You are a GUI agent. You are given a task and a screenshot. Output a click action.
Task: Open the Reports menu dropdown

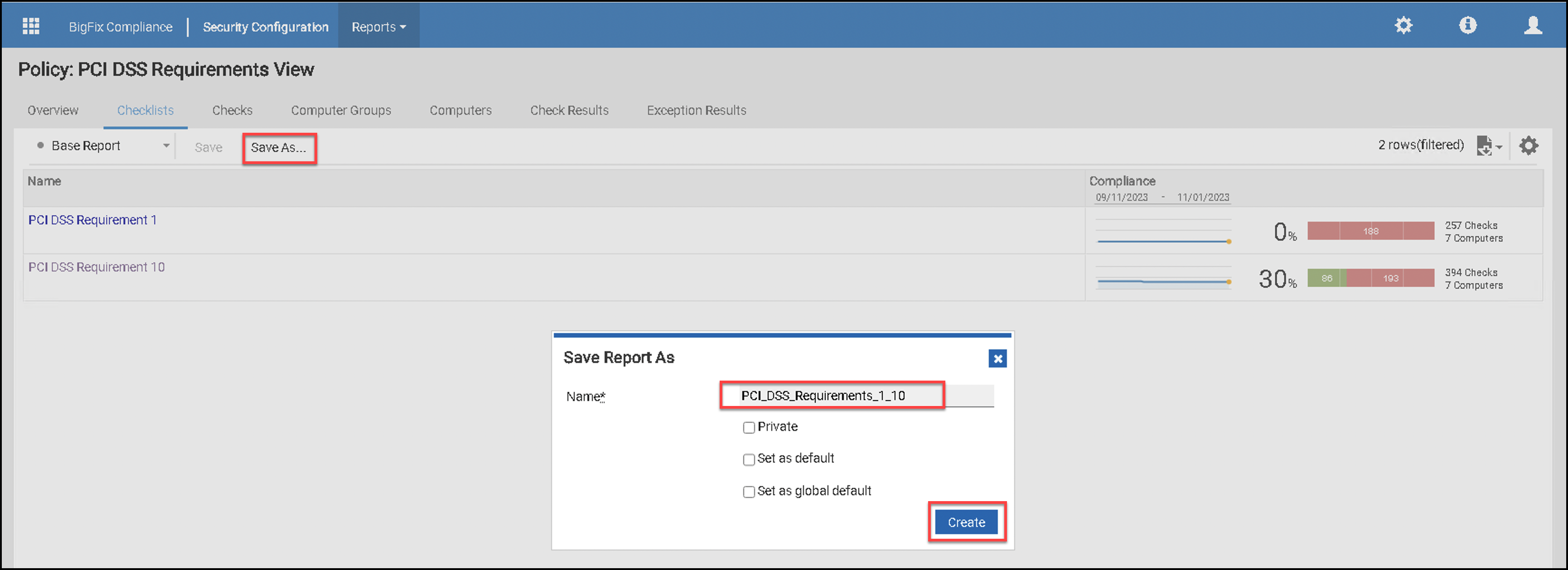point(378,26)
